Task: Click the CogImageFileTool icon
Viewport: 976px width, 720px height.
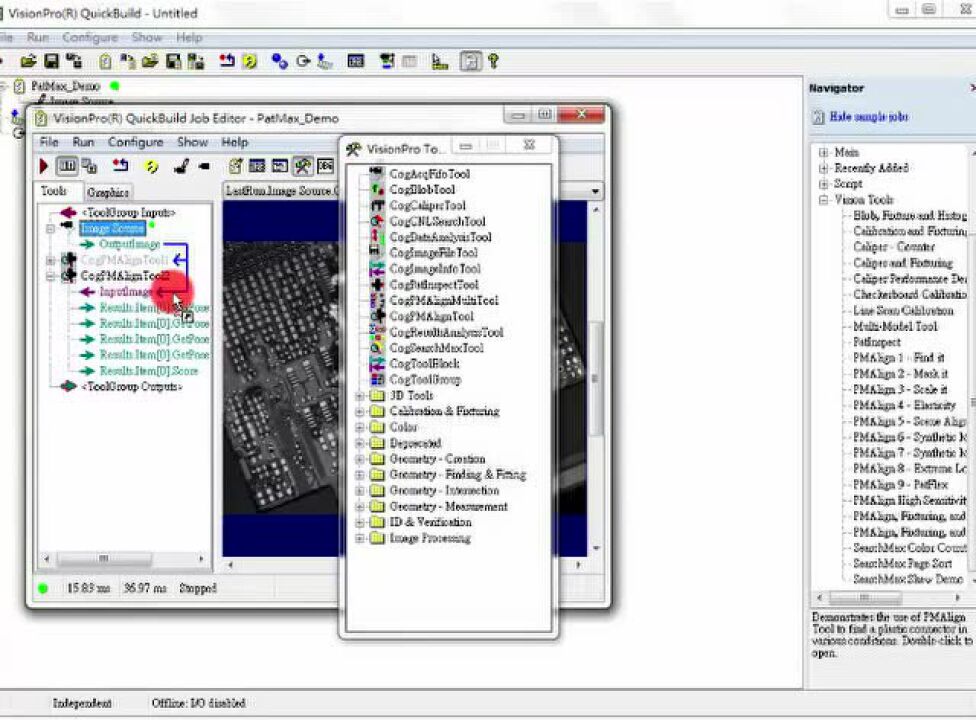Action: click(377, 253)
